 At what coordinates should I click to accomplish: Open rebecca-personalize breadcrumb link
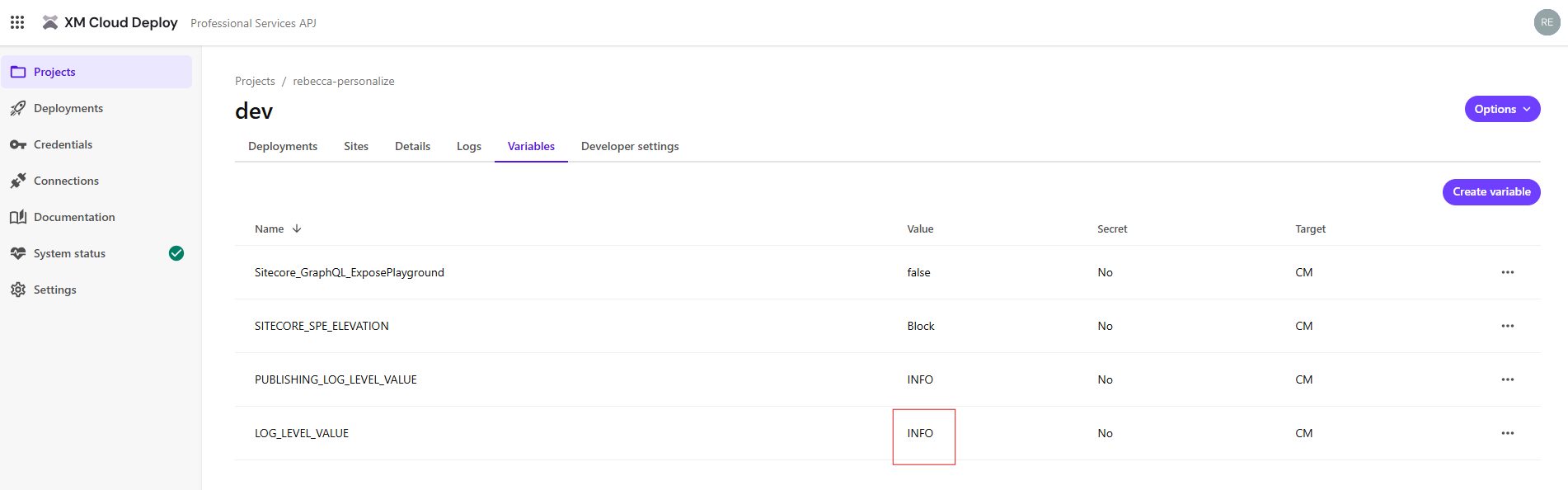point(343,81)
